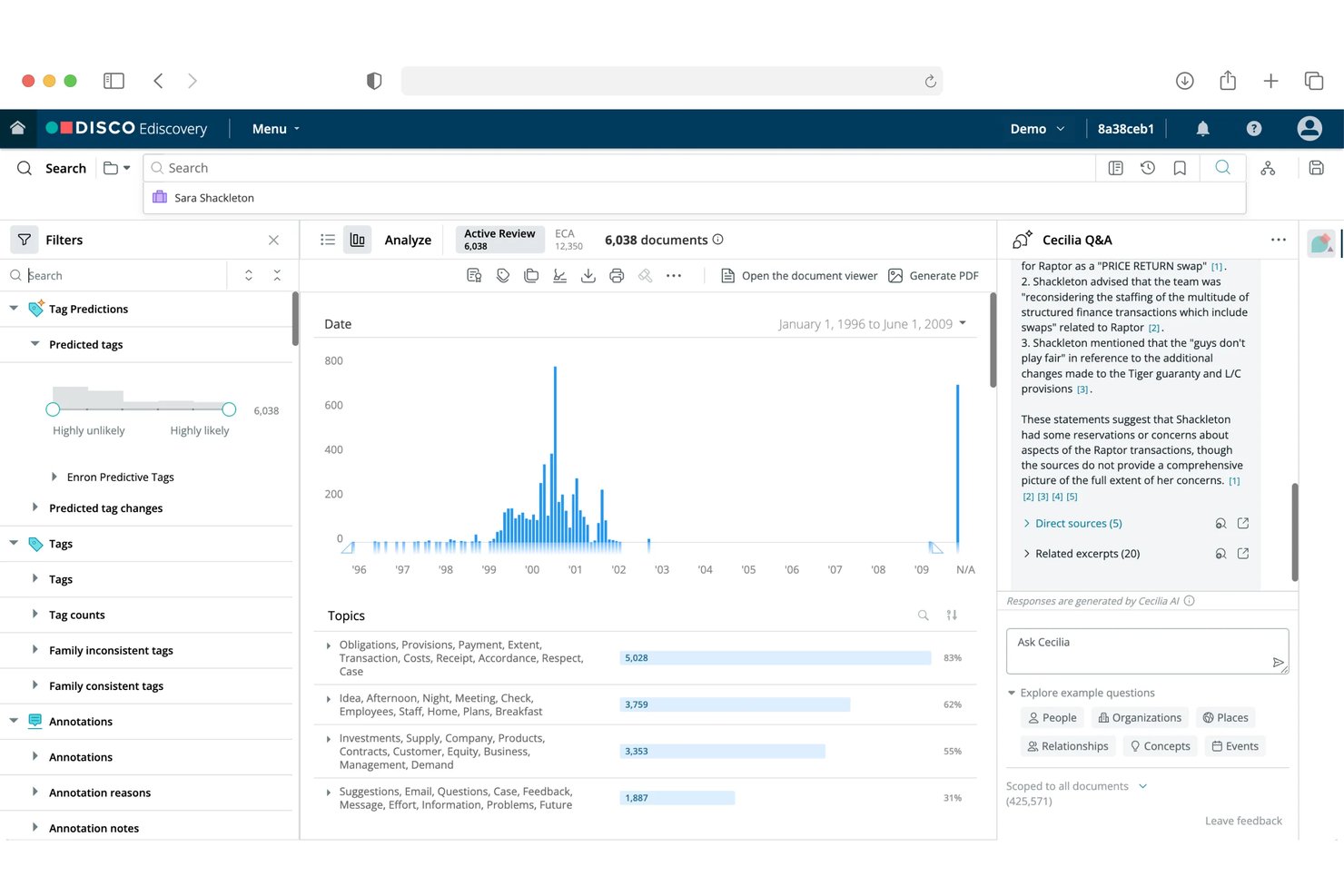
Task: Collapse the Tag Predictions section
Action: point(14,309)
